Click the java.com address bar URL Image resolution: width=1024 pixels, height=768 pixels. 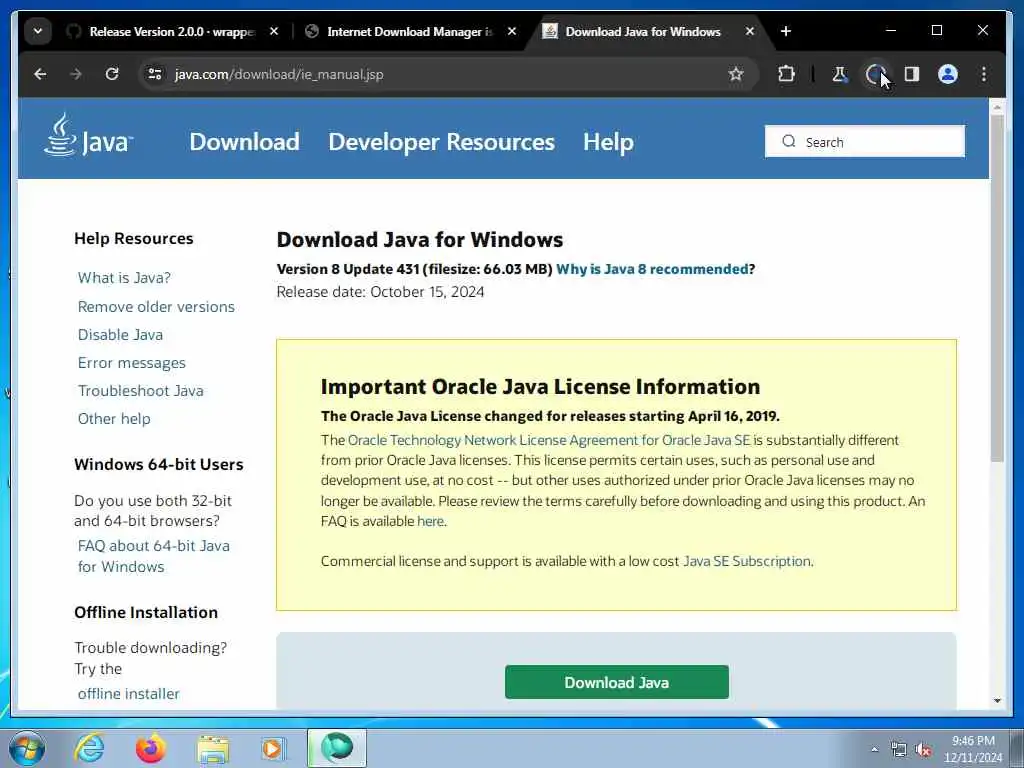[279, 74]
